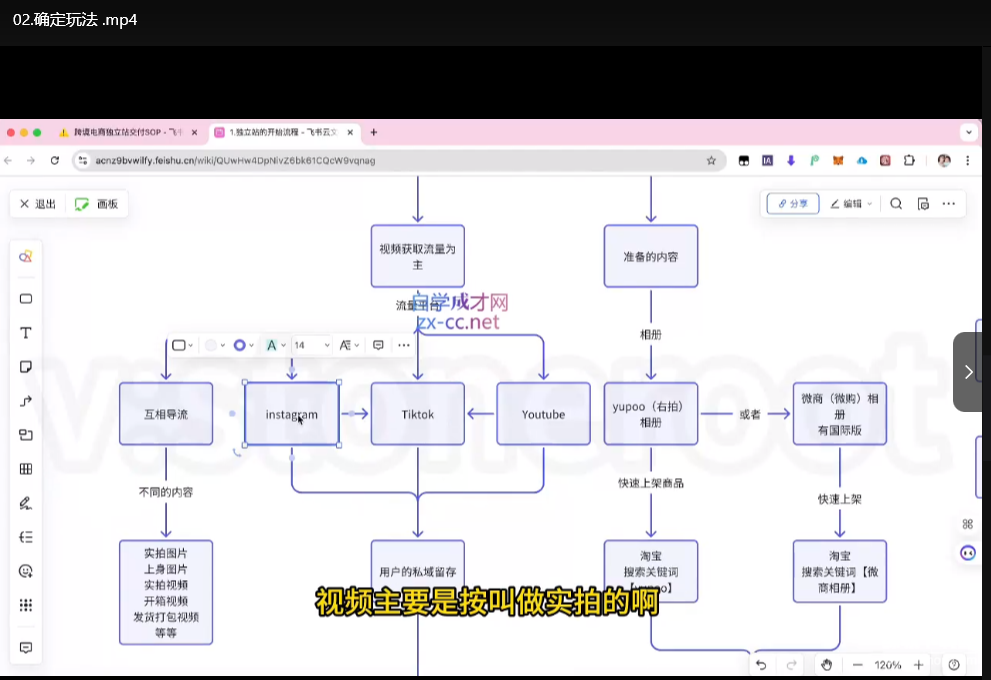Select the table tool in sidebar
This screenshot has height=680, width=991.
tap(26, 469)
